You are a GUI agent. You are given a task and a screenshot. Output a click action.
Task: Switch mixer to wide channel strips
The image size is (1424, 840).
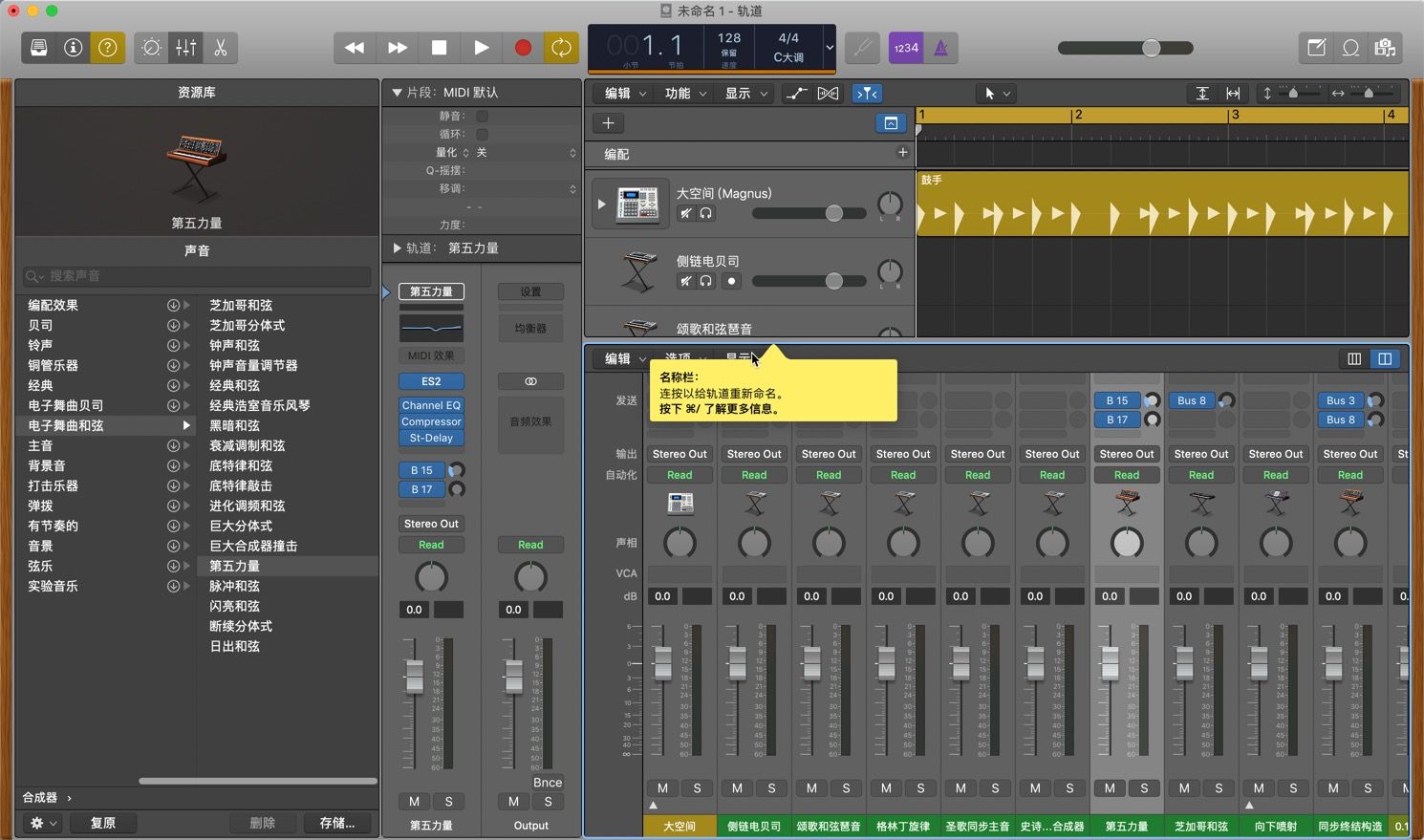coord(1385,358)
